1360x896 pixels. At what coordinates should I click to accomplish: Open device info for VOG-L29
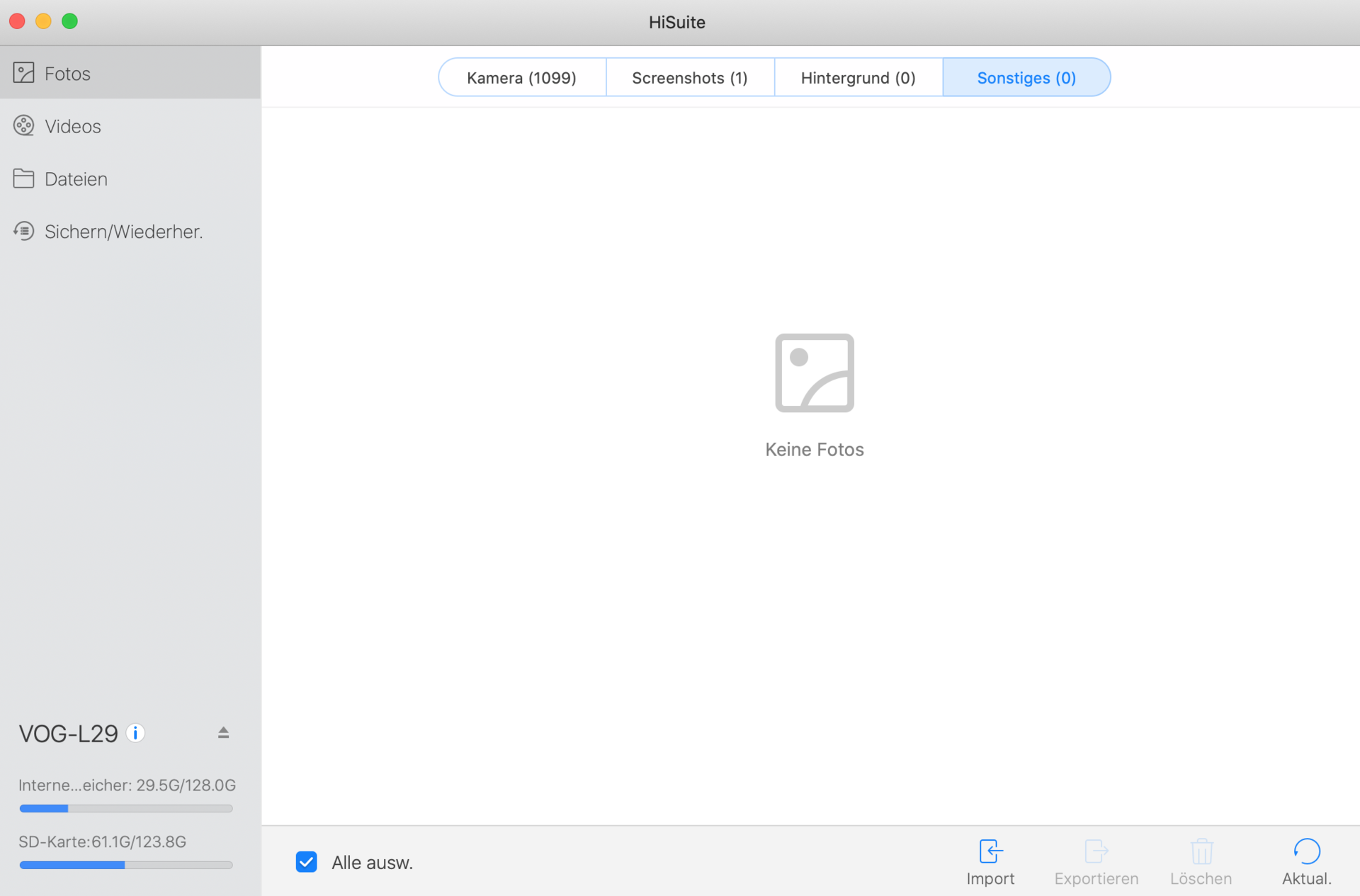click(x=135, y=732)
